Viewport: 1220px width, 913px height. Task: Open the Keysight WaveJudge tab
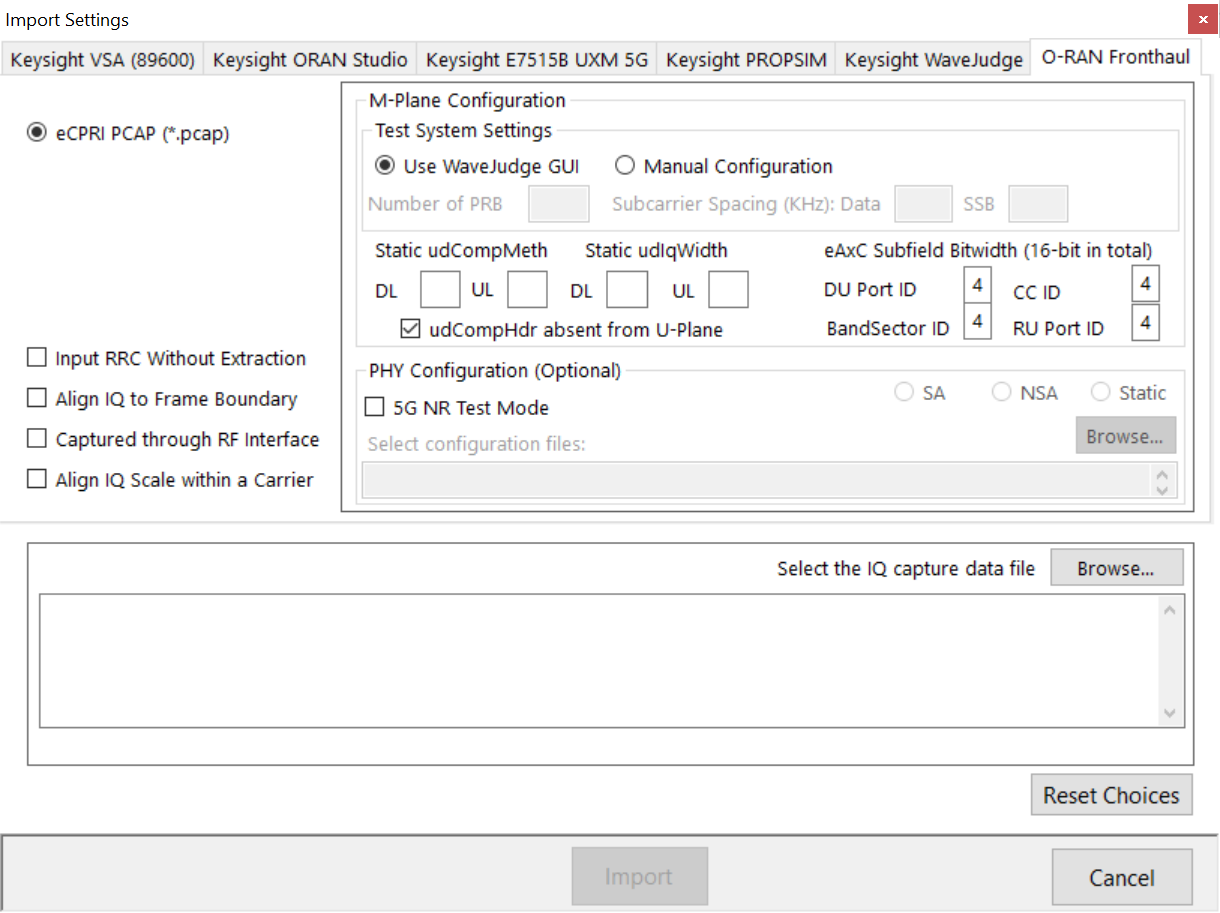click(933, 60)
